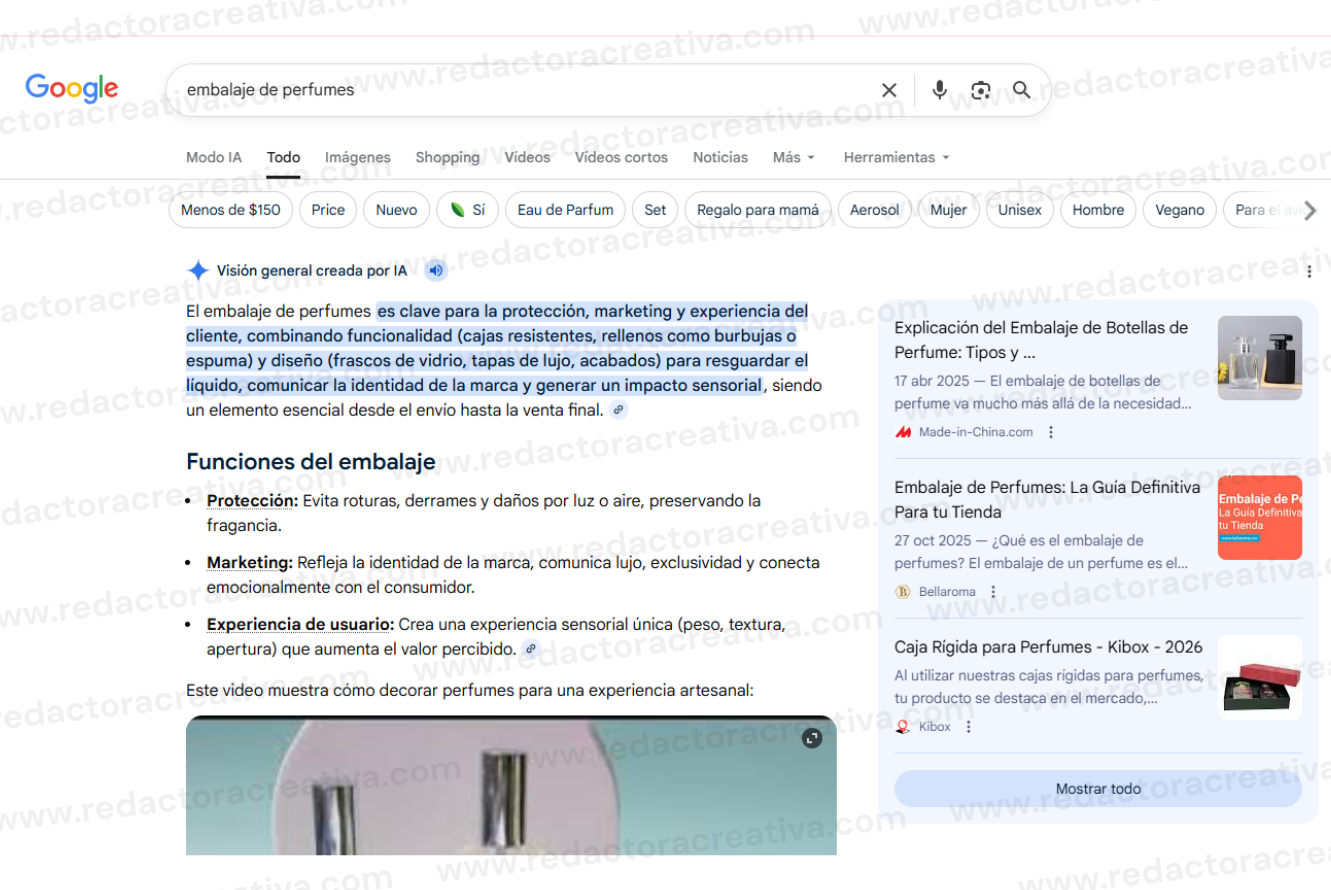Start voice search with the microphone icon

pos(939,90)
